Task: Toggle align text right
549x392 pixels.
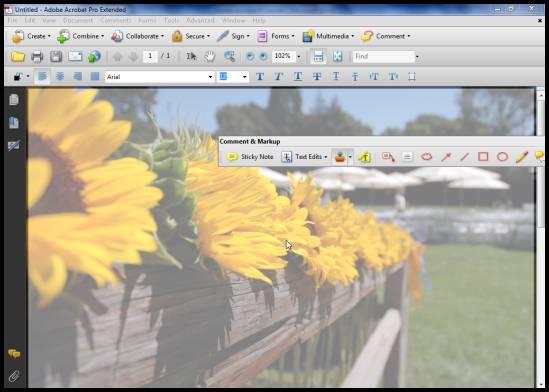Action: click(77, 76)
